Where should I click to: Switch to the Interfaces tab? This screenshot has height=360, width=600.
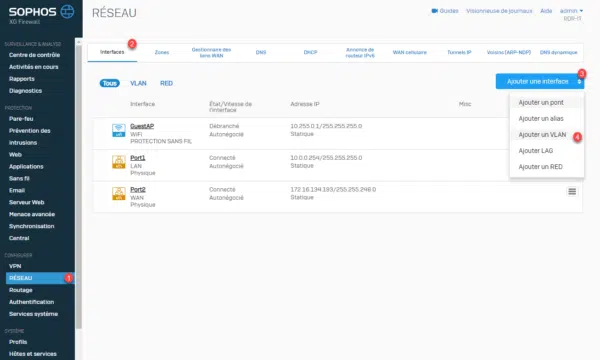tap(112, 52)
